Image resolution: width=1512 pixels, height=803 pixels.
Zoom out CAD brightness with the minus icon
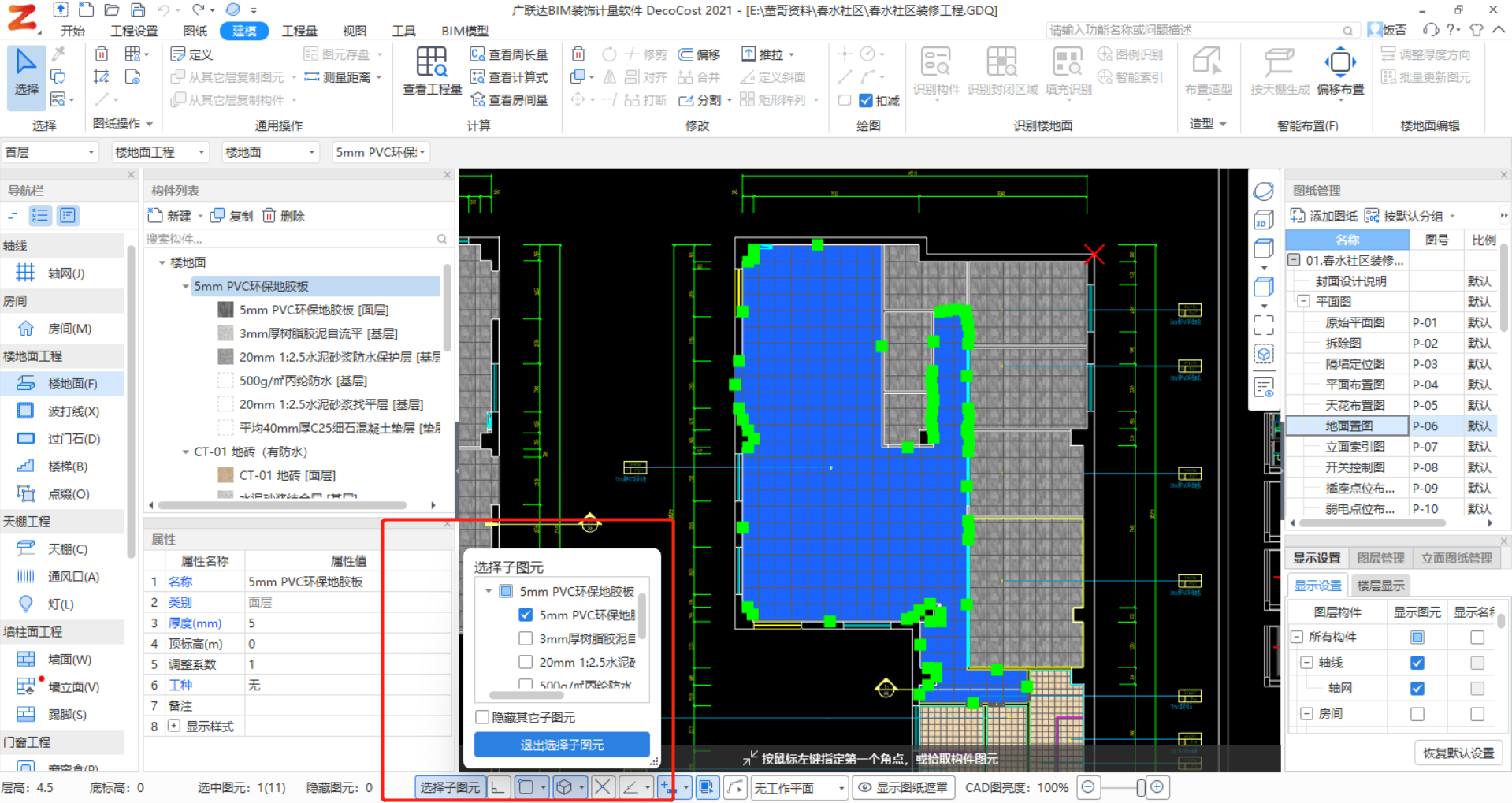tap(1089, 787)
